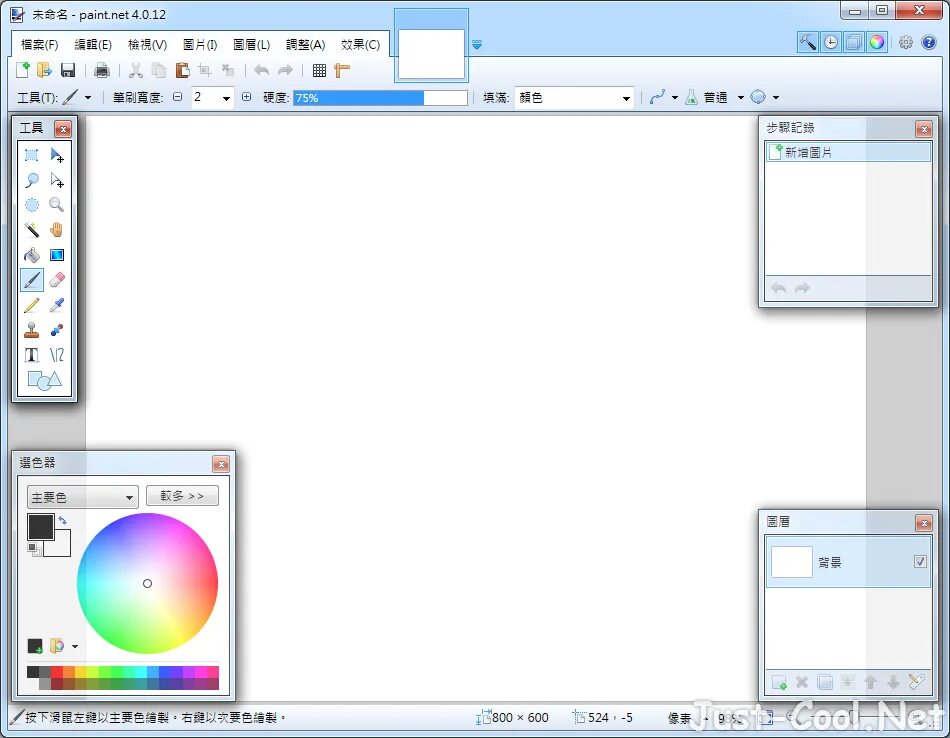Viewport: 950px width, 738px height.
Task: Click the Save floppy disk icon
Action: tap(68, 70)
